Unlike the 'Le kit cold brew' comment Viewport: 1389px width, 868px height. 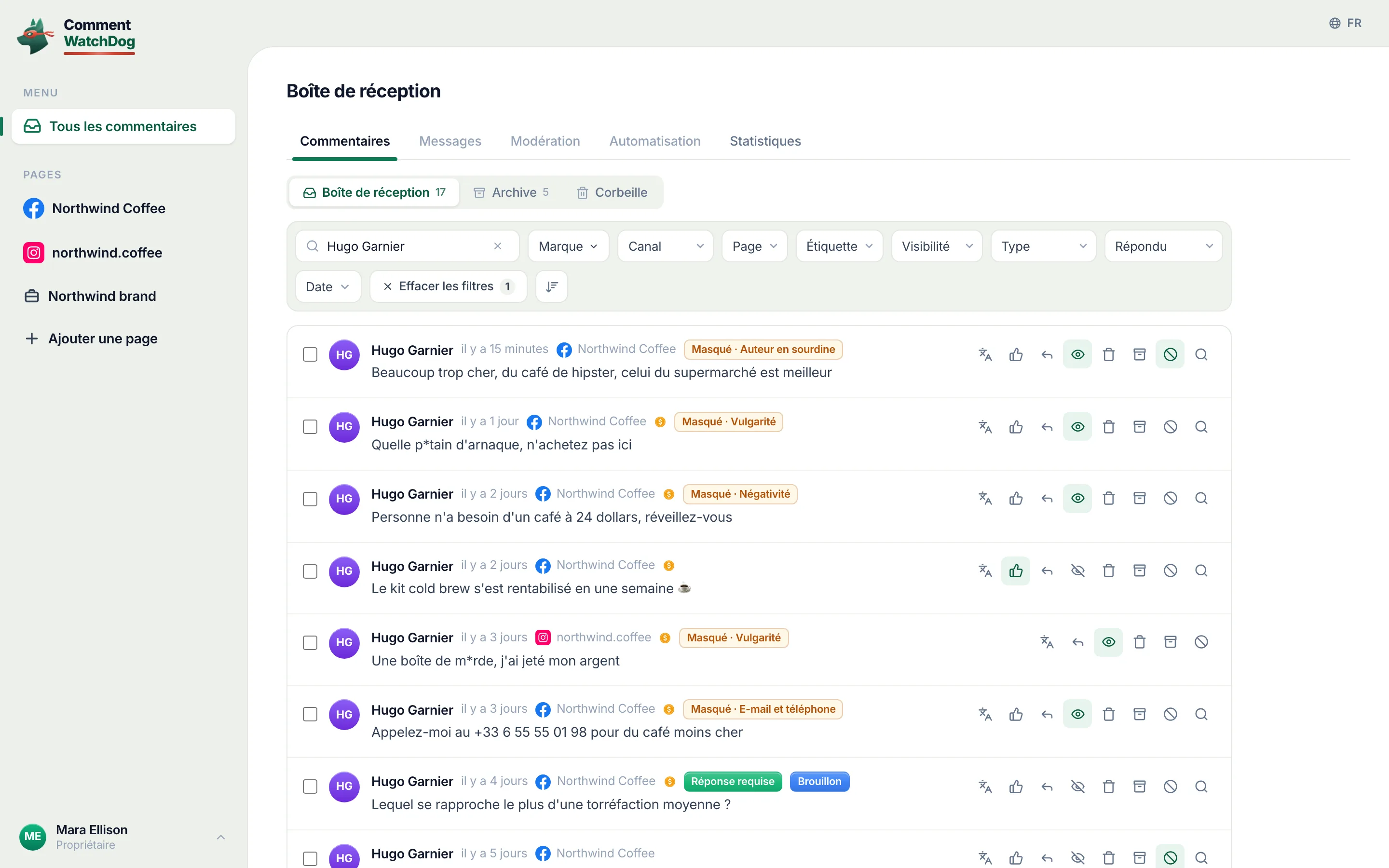coord(1016,570)
